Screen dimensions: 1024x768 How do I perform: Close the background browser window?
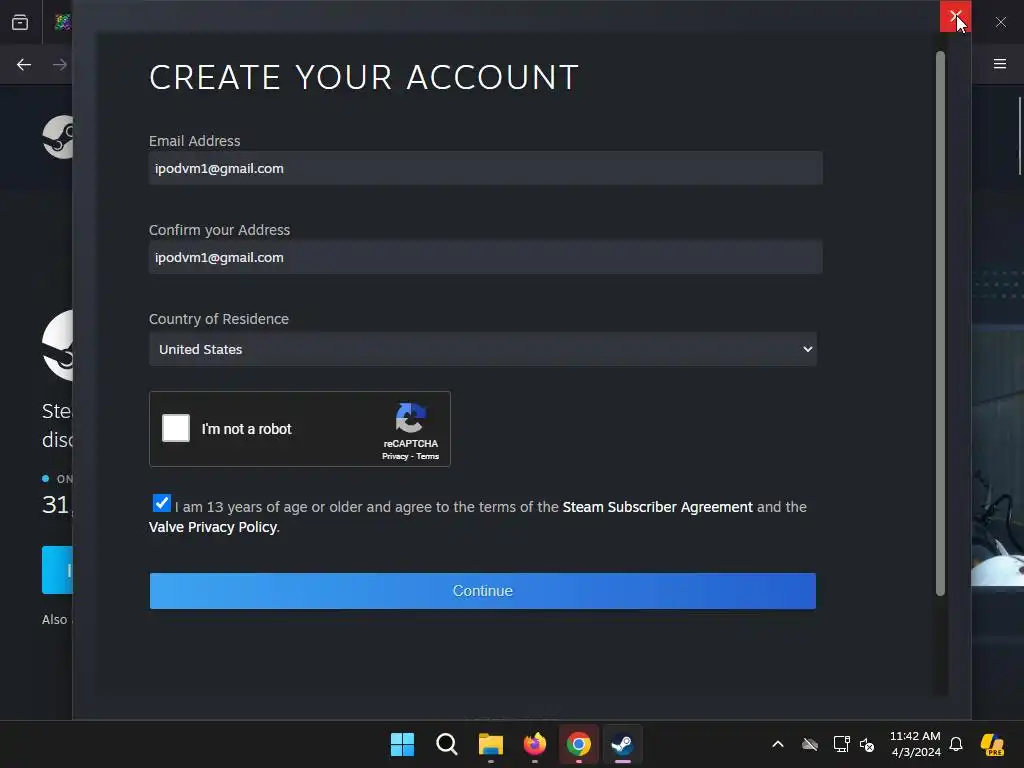coord(1000,22)
